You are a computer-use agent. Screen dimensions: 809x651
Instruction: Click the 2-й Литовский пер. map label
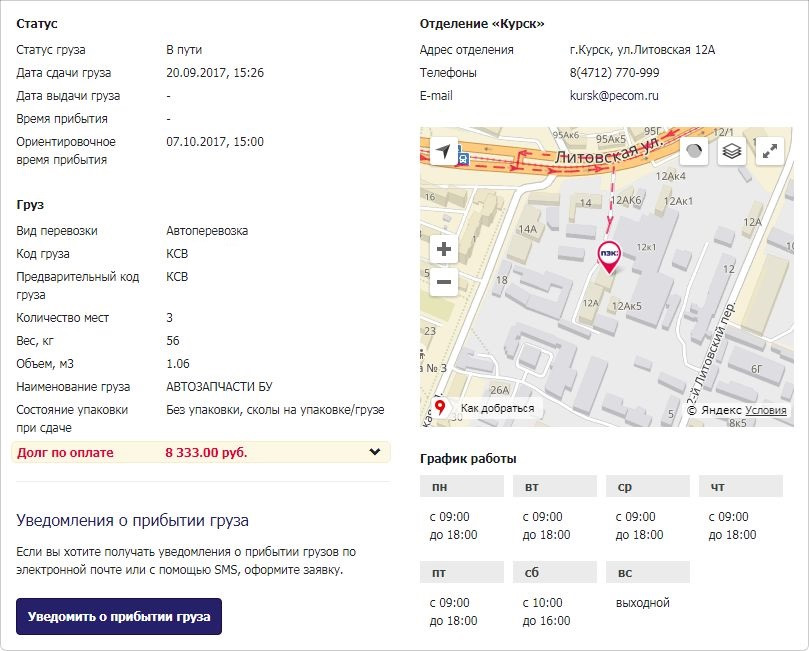pos(711,356)
